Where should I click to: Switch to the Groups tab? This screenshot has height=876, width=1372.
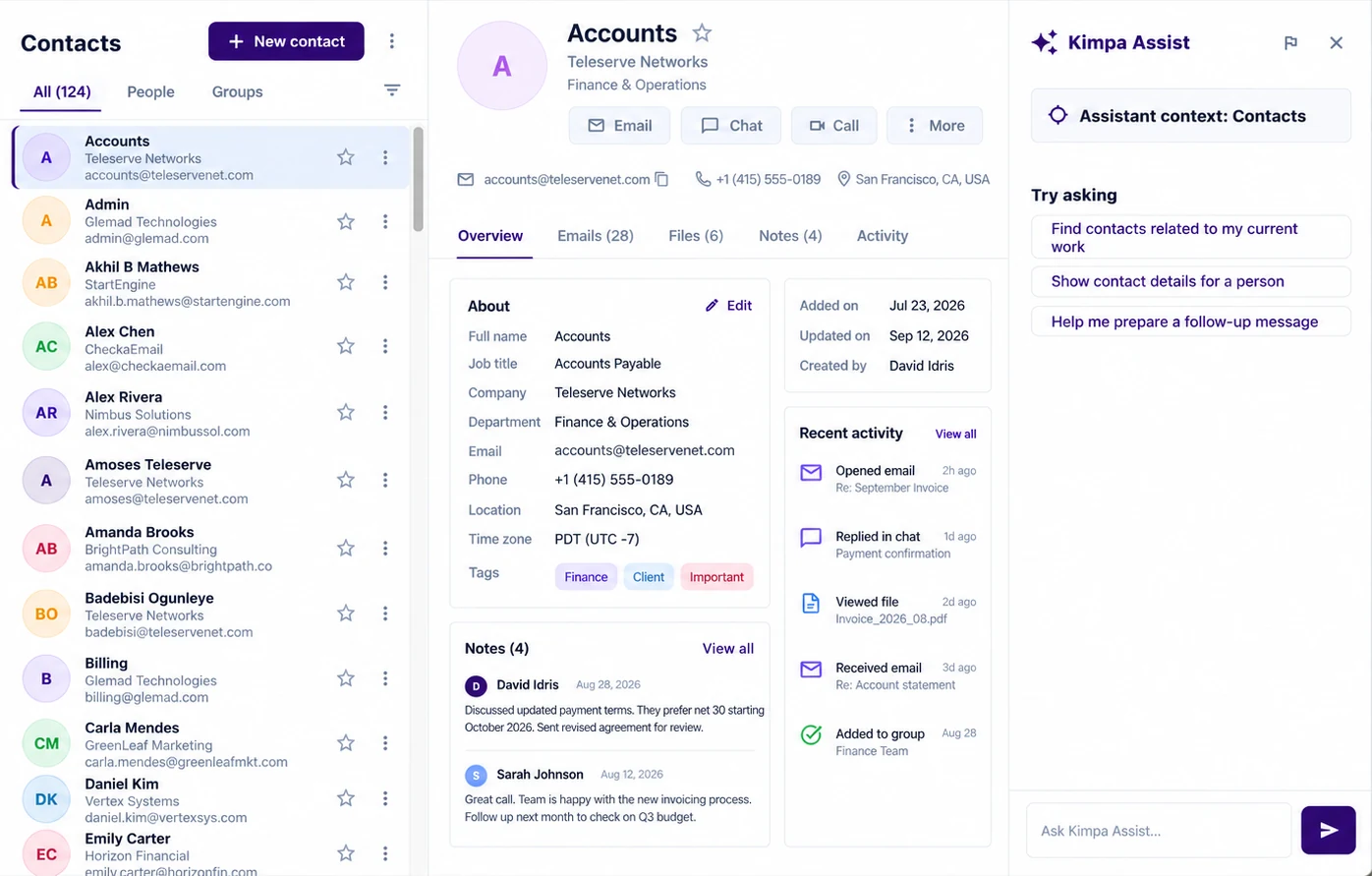click(x=237, y=91)
